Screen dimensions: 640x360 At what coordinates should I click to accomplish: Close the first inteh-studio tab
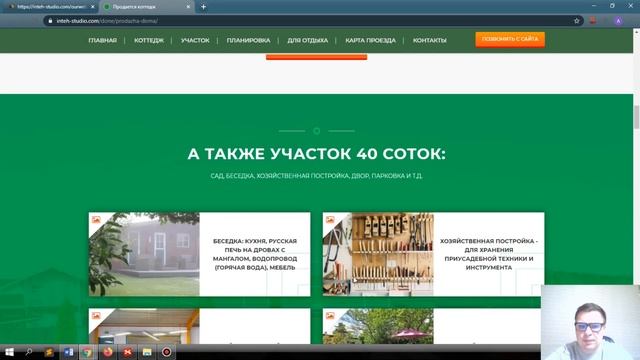pyautogui.click(x=93, y=7)
